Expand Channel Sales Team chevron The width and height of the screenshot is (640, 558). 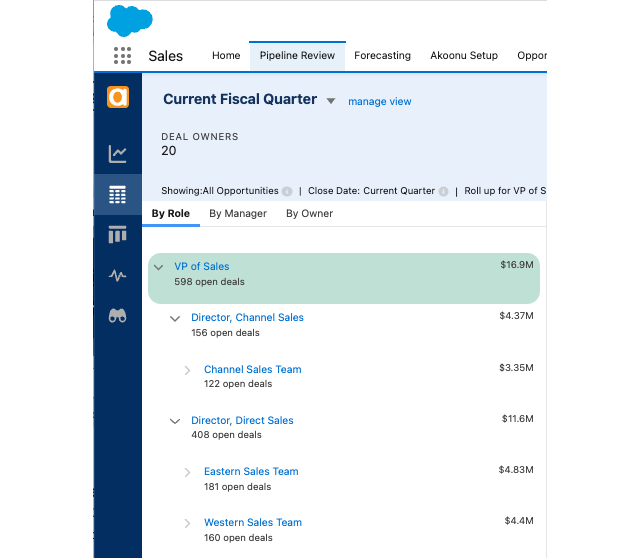coord(187,370)
